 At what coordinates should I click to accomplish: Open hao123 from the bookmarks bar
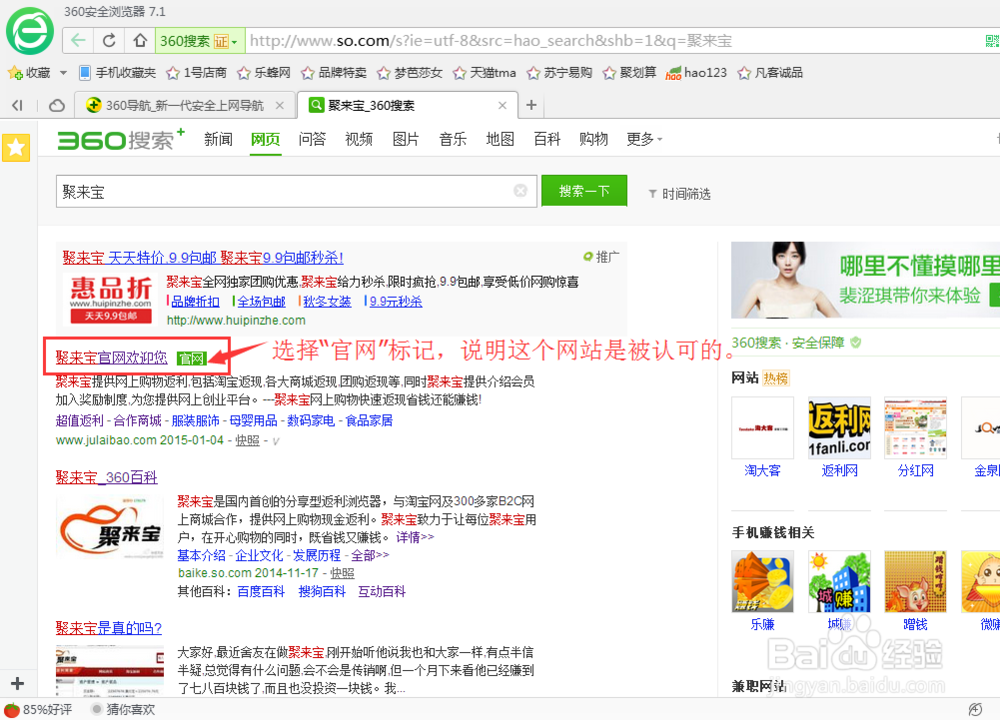[x=696, y=72]
